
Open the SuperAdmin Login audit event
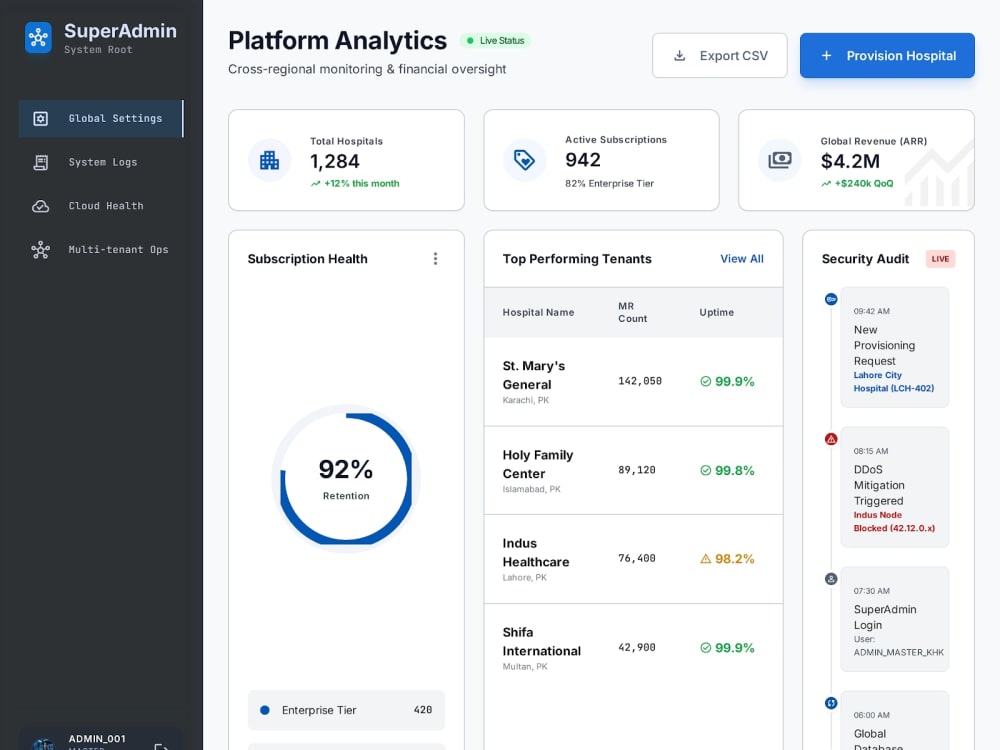(x=894, y=619)
